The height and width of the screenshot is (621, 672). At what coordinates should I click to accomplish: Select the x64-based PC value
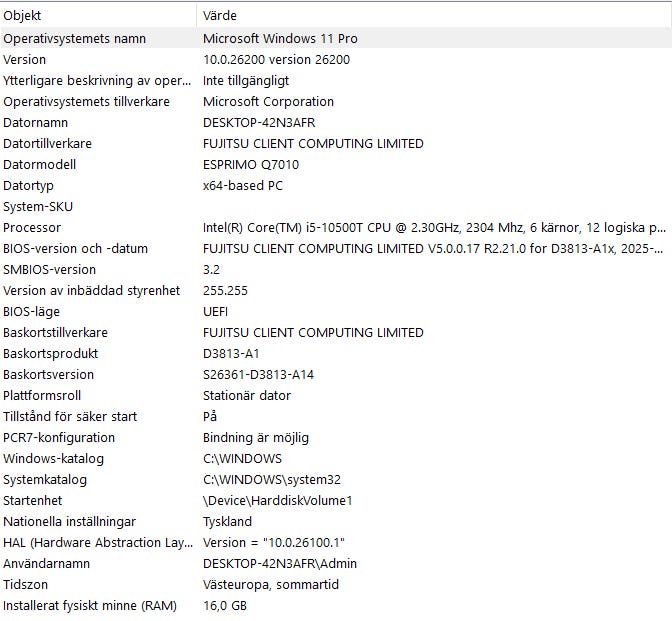click(243, 186)
